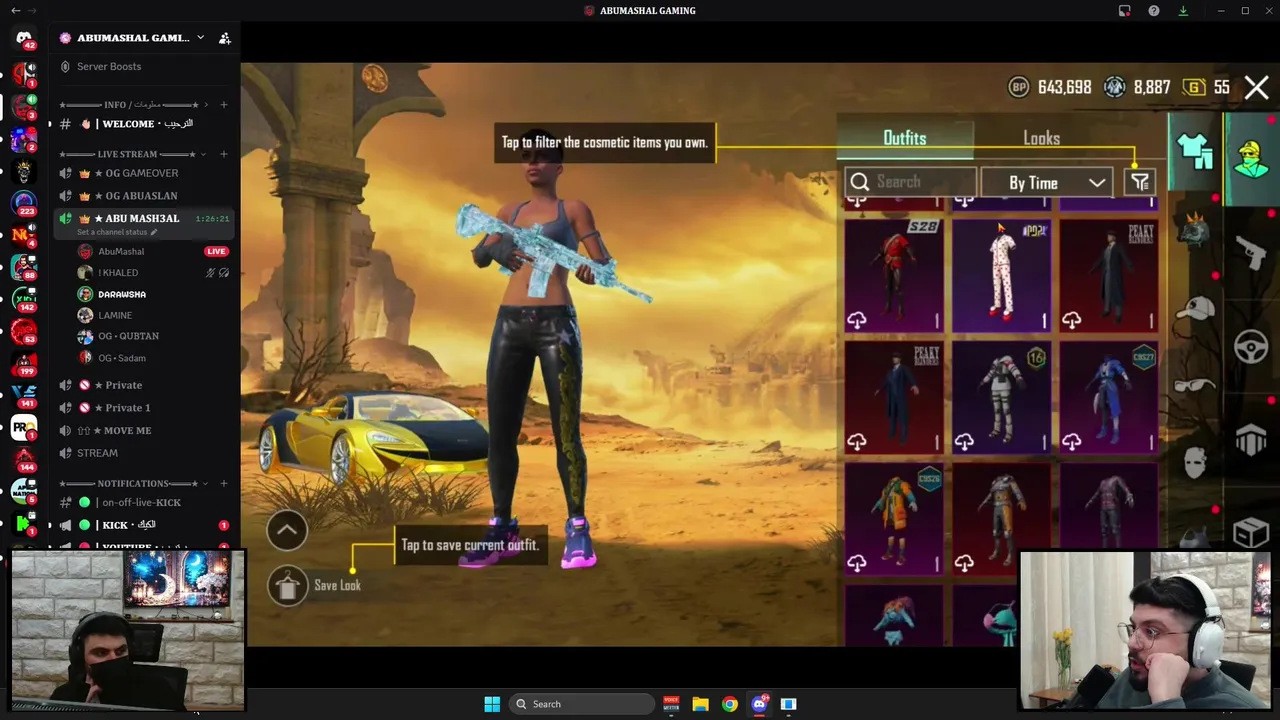This screenshot has height=720, width=1280.
Task: Select the red S28 outfit thumbnail
Action: (894, 275)
